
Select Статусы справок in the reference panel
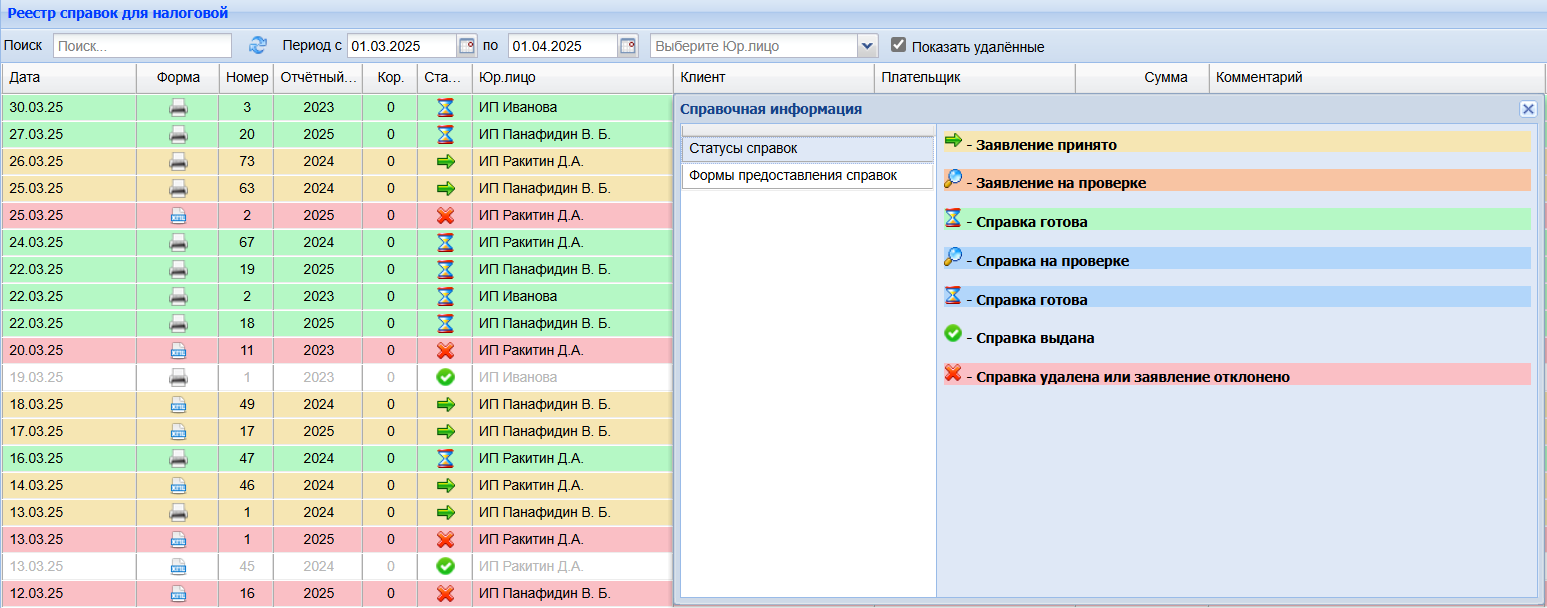(x=807, y=148)
